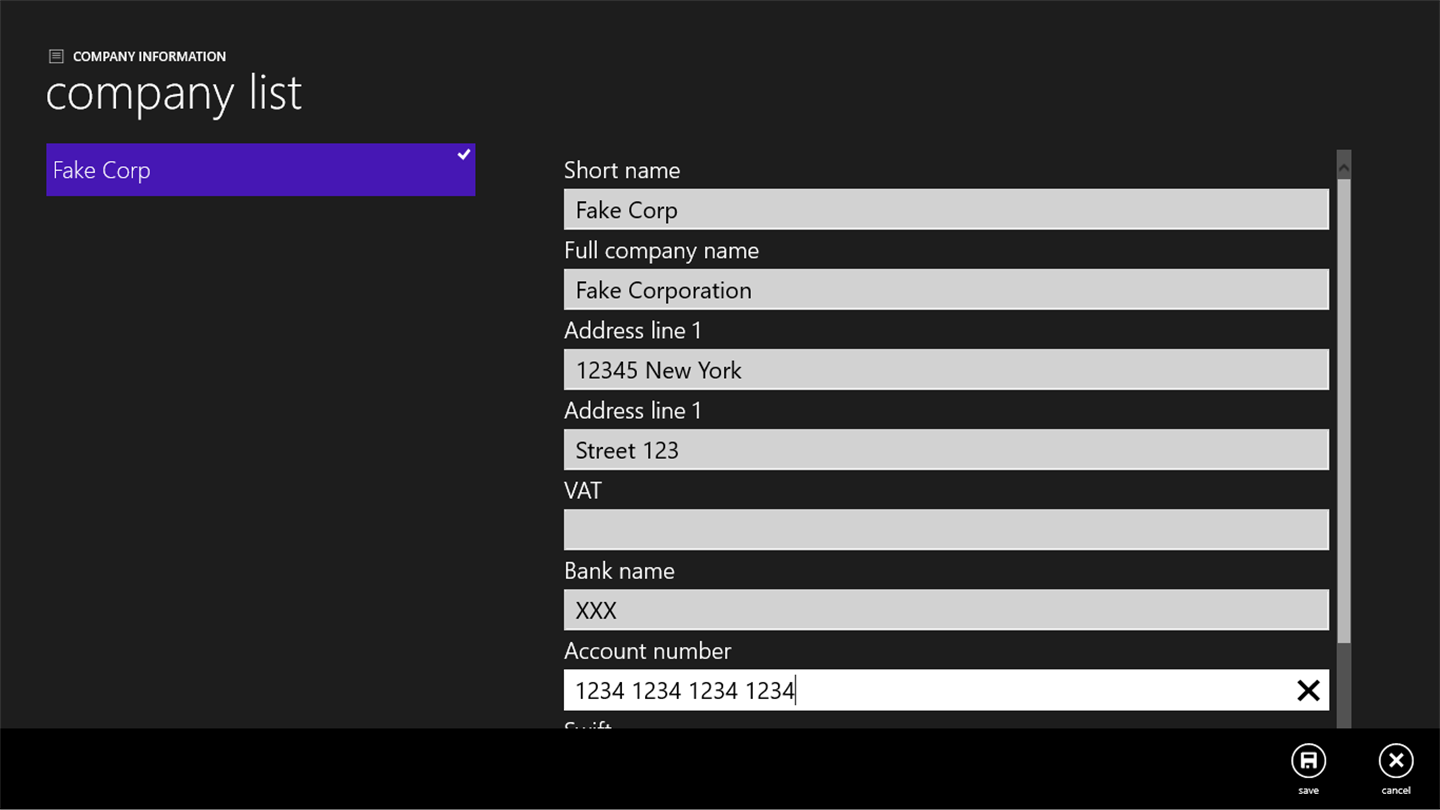Clear the Account number field with X
This screenshot has width=1440, height=810.
coord(1308,690)
